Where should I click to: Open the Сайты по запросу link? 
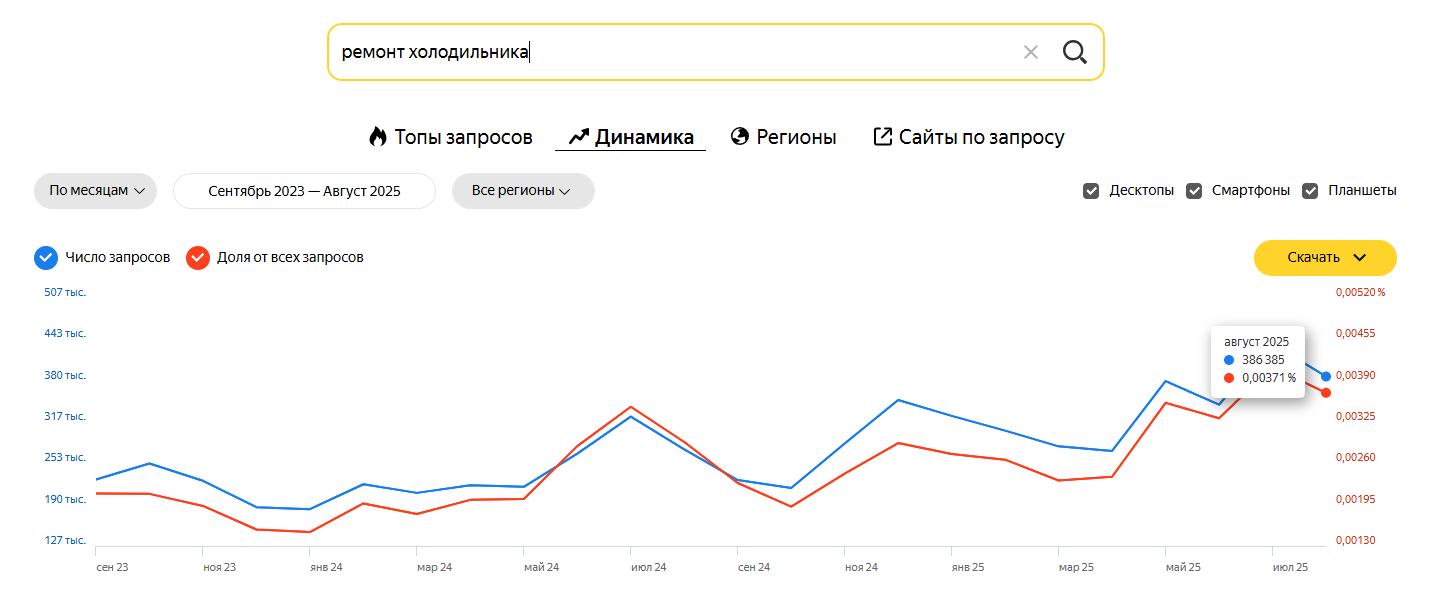[x=981, y=137]
